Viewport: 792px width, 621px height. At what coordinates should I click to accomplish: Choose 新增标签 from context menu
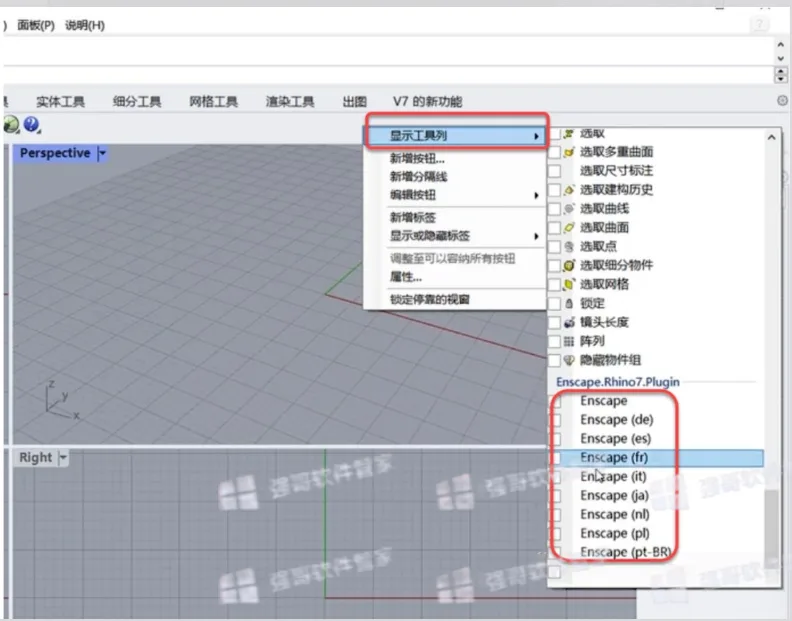[x=413, y=218]
